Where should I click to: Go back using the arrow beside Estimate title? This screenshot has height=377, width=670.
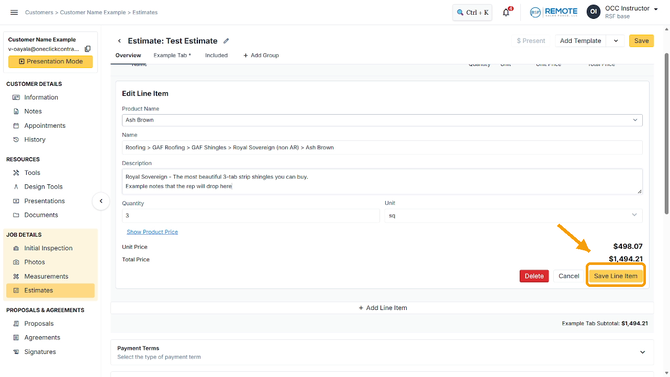click(119, 41)
